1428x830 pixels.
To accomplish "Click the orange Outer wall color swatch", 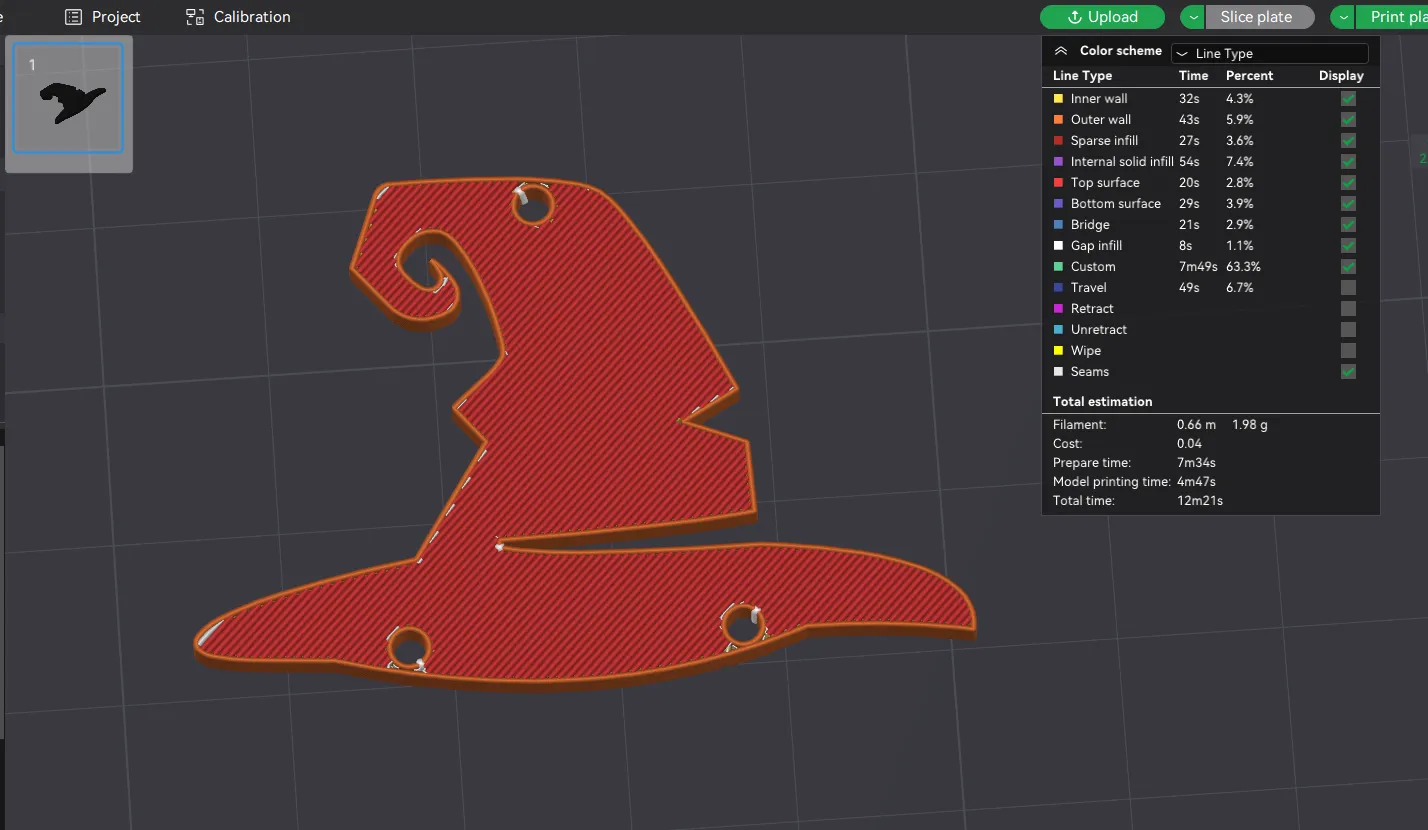I will tap(1058, 120).
